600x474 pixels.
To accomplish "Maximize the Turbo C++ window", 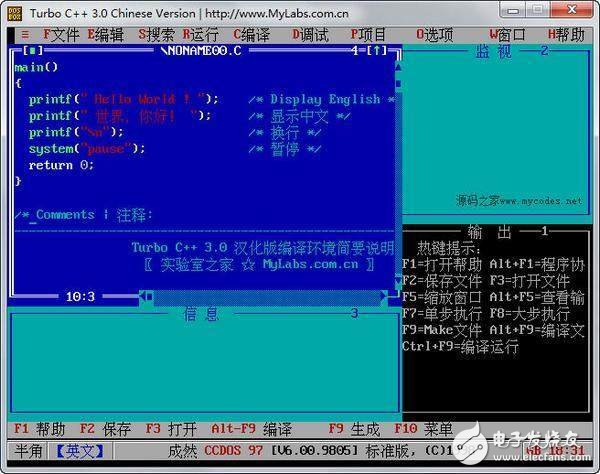I will coord(537,10).
